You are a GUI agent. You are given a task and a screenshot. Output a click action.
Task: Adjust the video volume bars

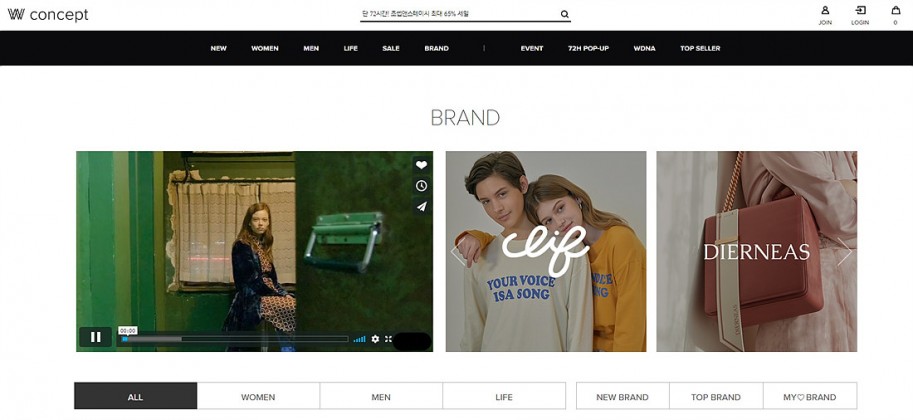click(x=359, y=338)
